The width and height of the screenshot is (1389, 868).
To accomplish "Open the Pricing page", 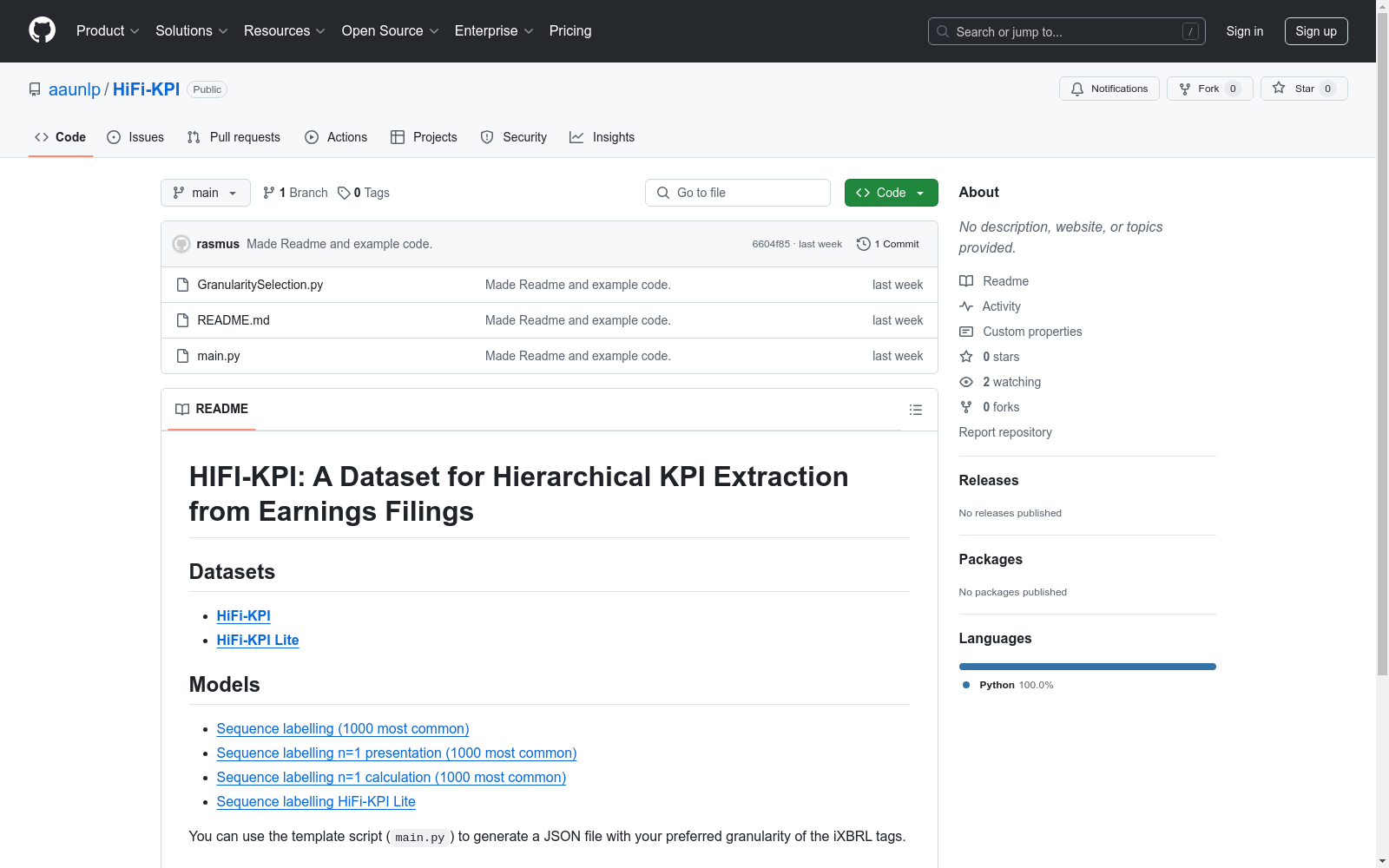I will click(x=570, y=30).
